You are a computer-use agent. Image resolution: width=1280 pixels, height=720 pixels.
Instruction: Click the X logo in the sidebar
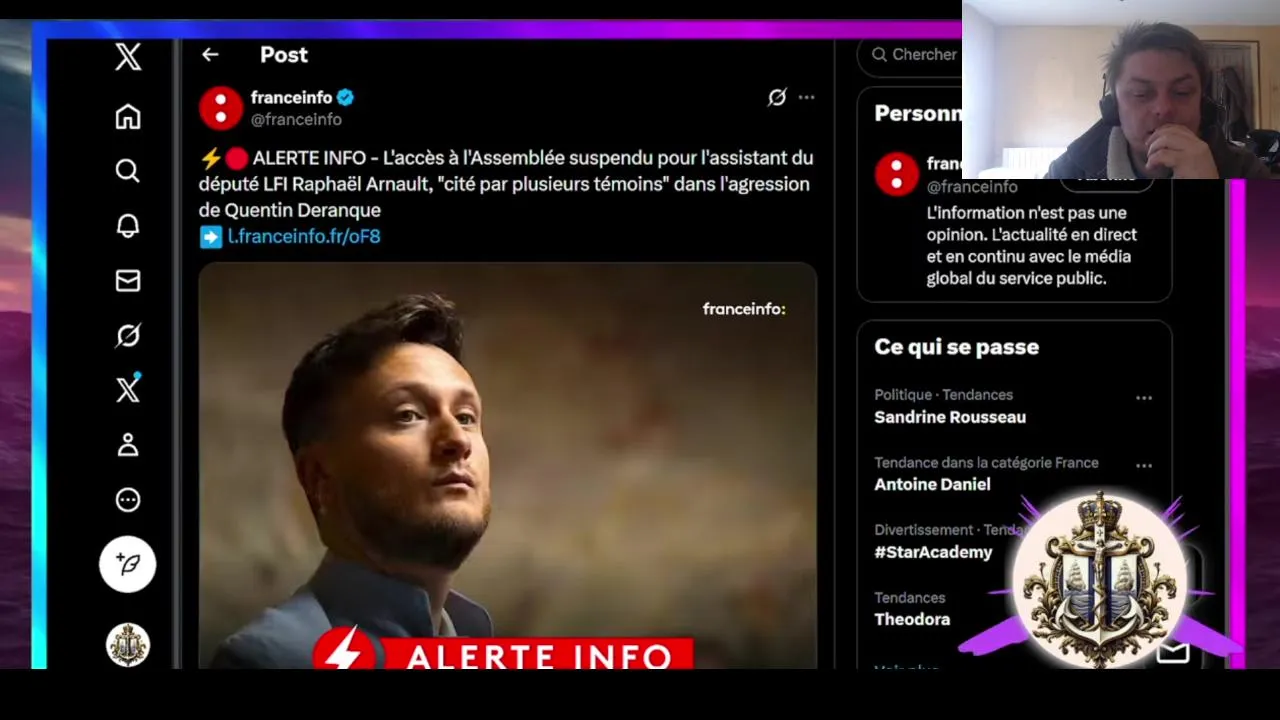pos(128,56)
